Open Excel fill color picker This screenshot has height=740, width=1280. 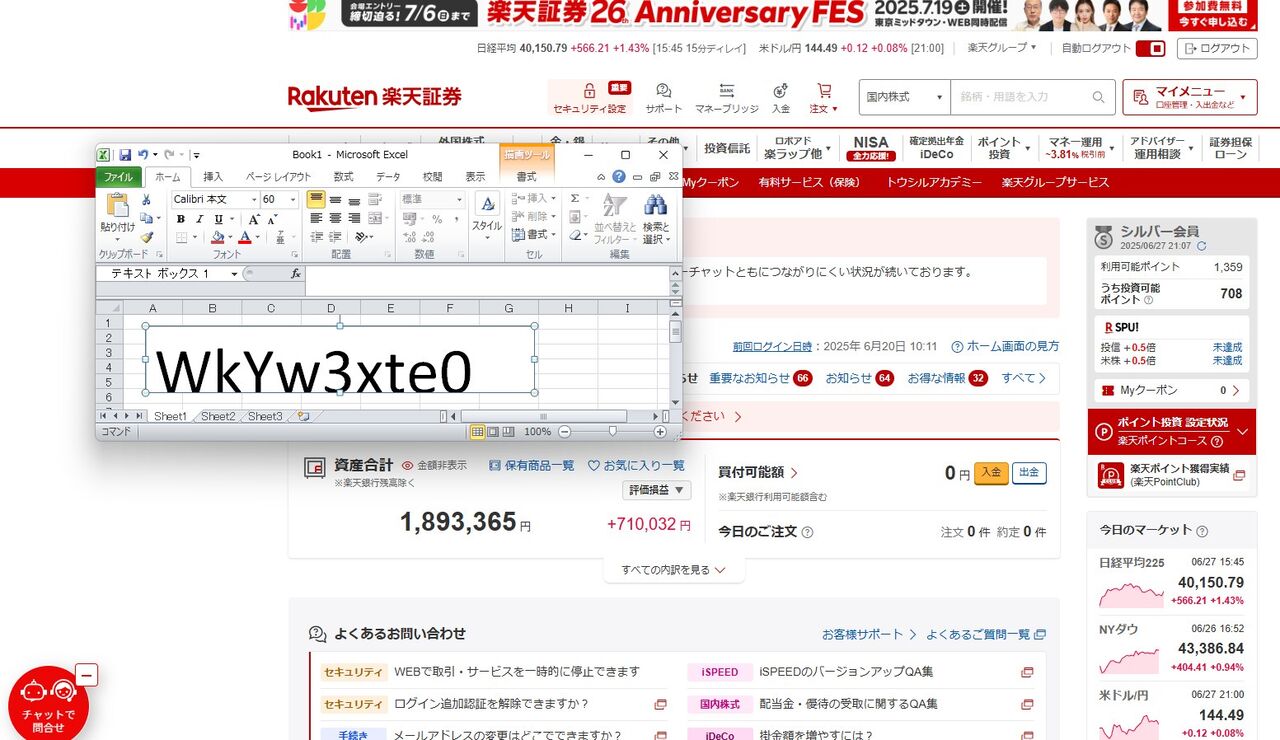[217, 238]
